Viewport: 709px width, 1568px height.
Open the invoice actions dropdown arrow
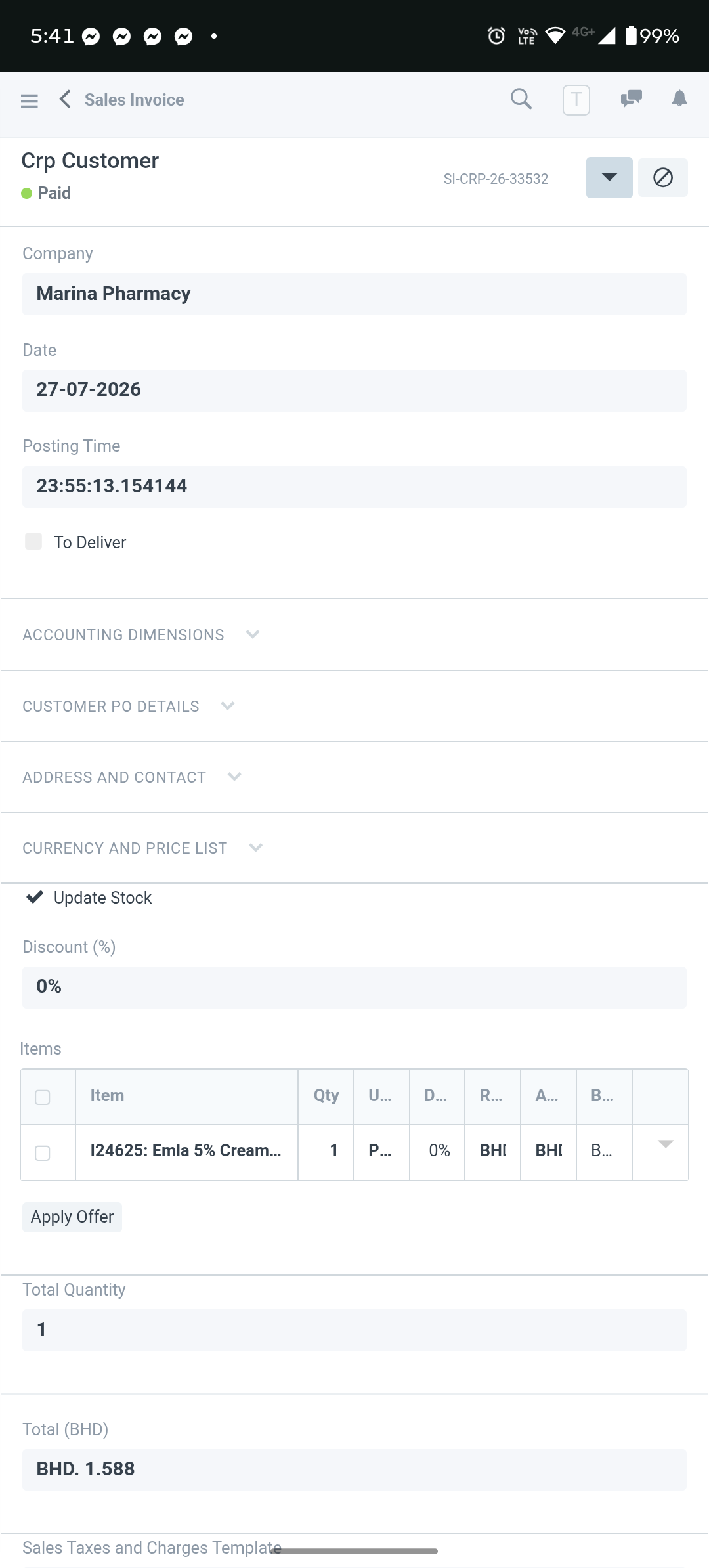609,177
